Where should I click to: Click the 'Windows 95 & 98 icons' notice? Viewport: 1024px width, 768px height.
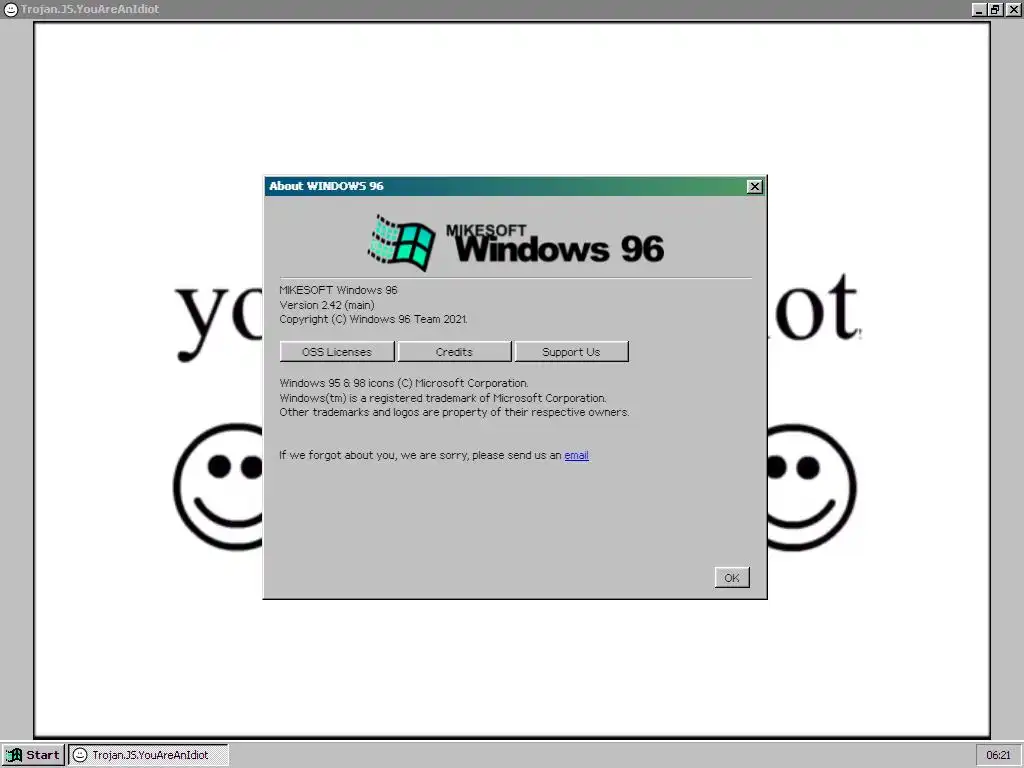(x=404, y=383)
